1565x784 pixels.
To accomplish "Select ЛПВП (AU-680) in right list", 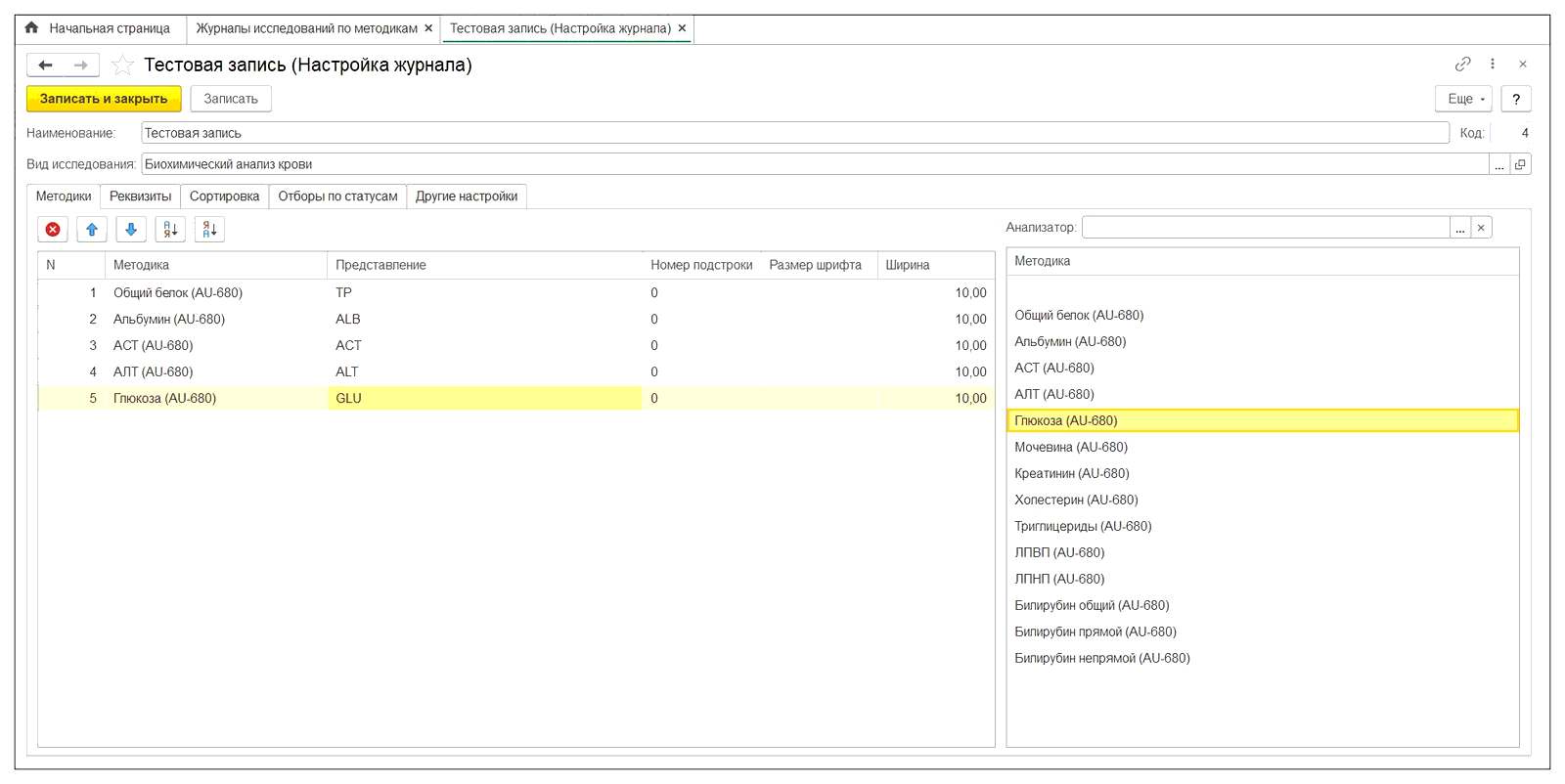I will 1263,553.
